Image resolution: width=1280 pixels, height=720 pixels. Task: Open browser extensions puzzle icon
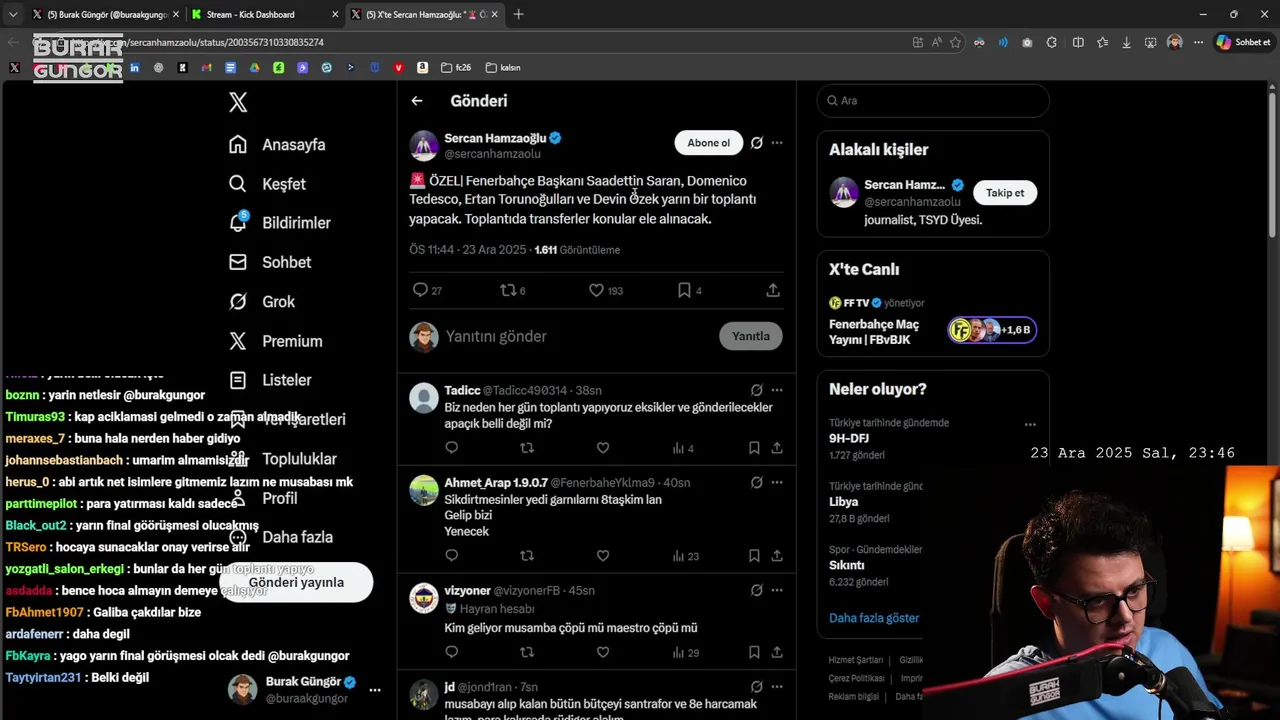[1052, 42]
